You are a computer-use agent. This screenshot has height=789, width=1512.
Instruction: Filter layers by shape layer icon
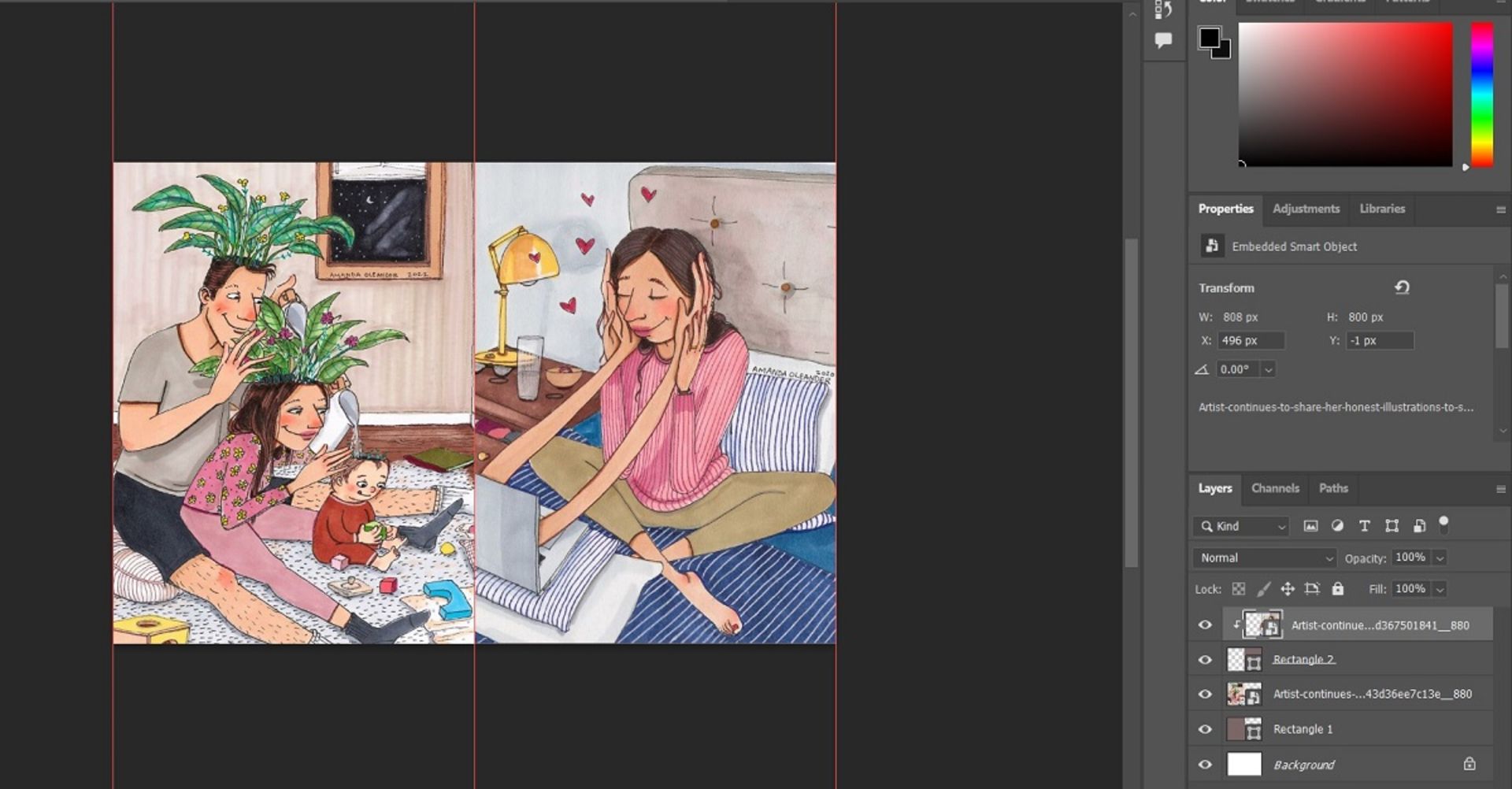pos(1392,526)
